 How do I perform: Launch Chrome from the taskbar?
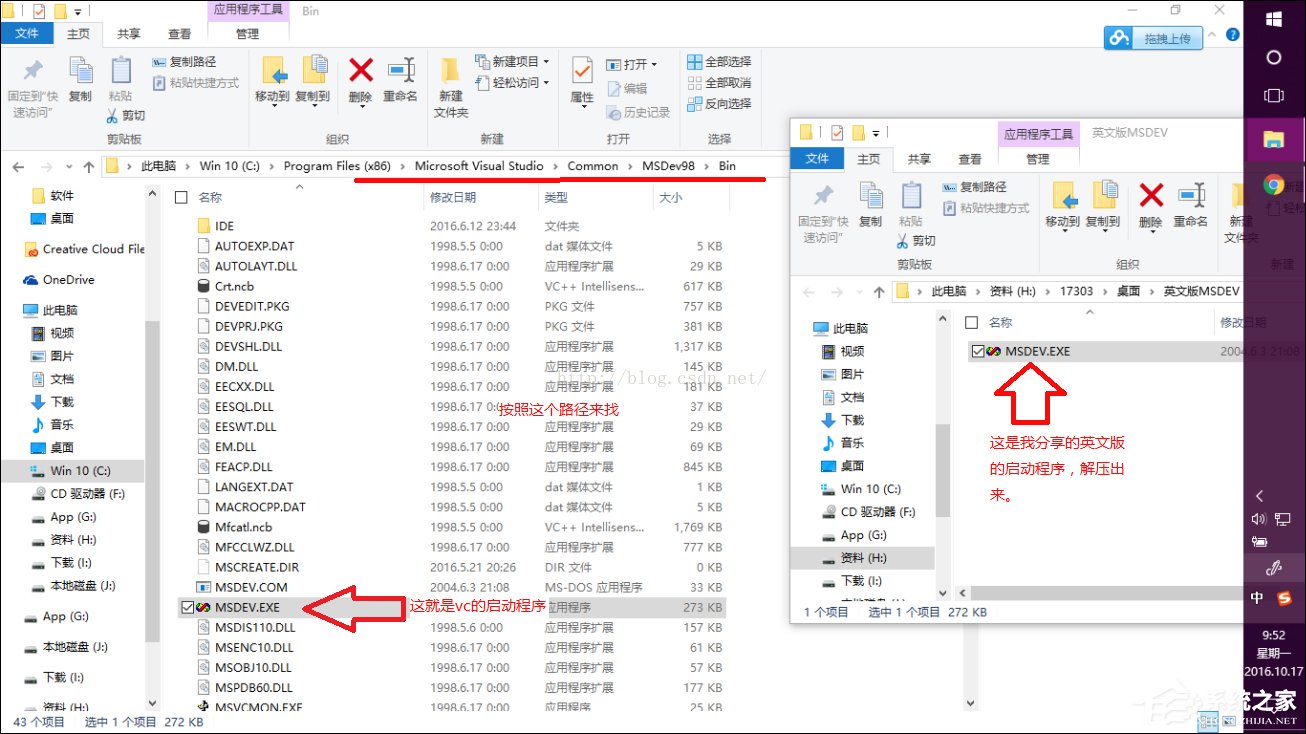(1274, 185)
